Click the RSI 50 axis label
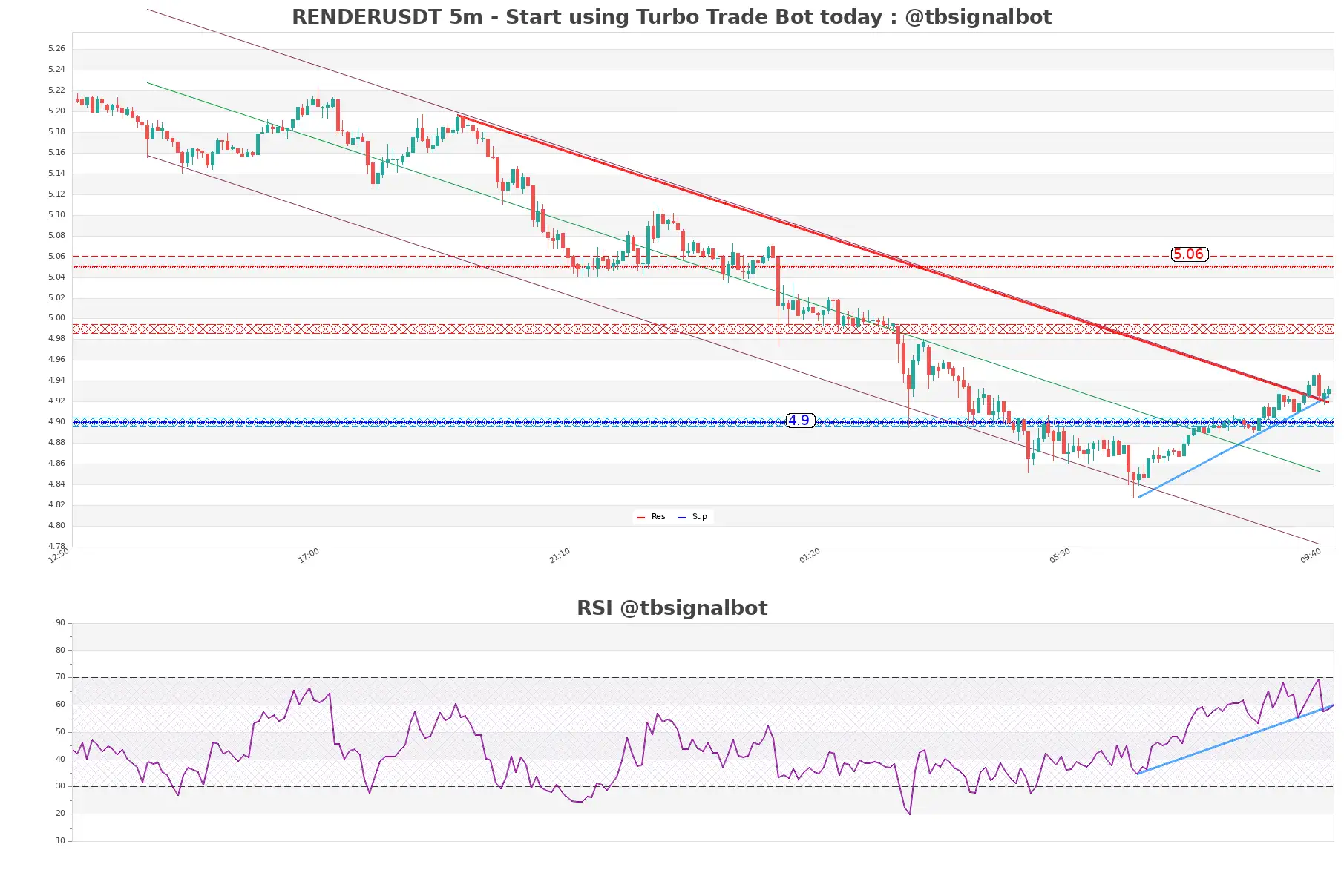The height and width of the screenshot is (896, 1344). tap(60, 732)
